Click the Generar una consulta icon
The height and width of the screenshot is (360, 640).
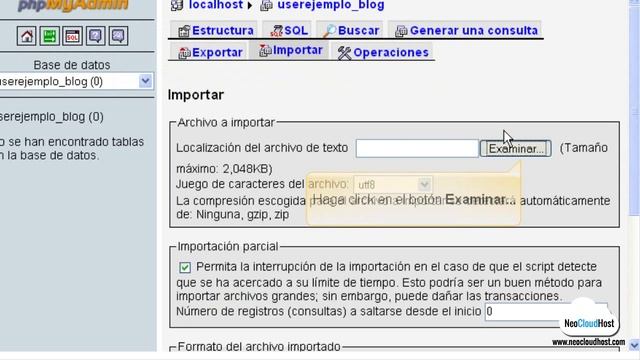pos(401,31)
